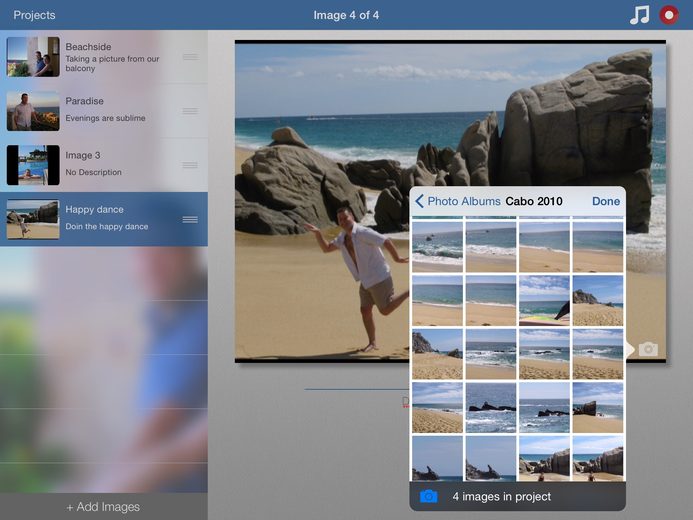Pick bottom-row third photo of beach boulders
The height and width of the screenshot is (520, 693).
544,459
